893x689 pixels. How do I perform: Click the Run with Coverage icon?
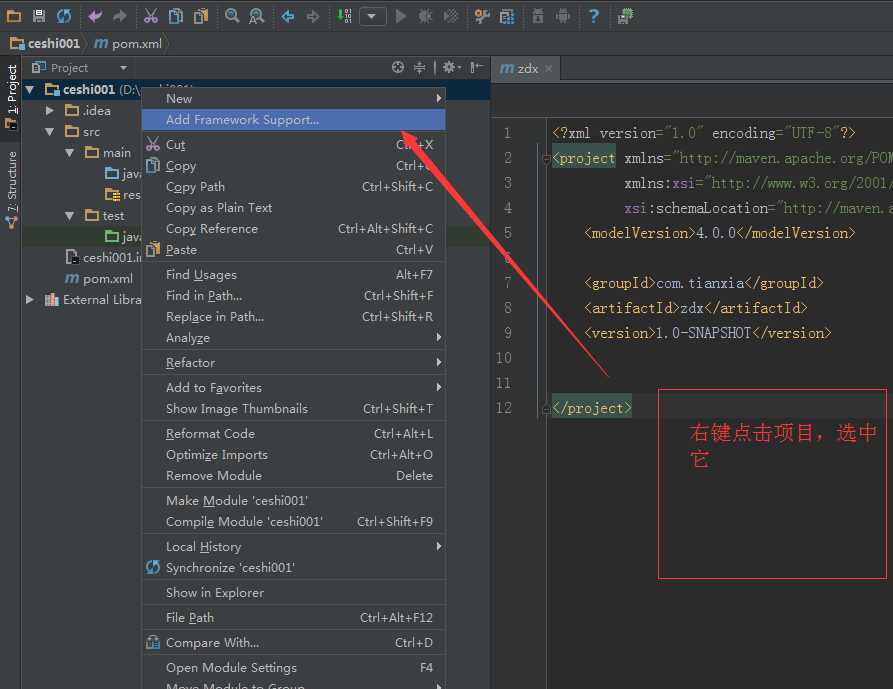coord(450,17)
